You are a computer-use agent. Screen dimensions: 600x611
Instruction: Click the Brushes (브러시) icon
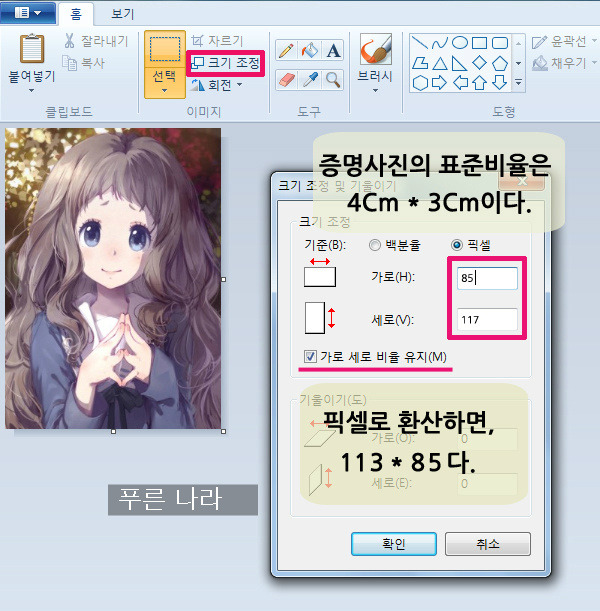pyautogui.click(x=375, y=49)
